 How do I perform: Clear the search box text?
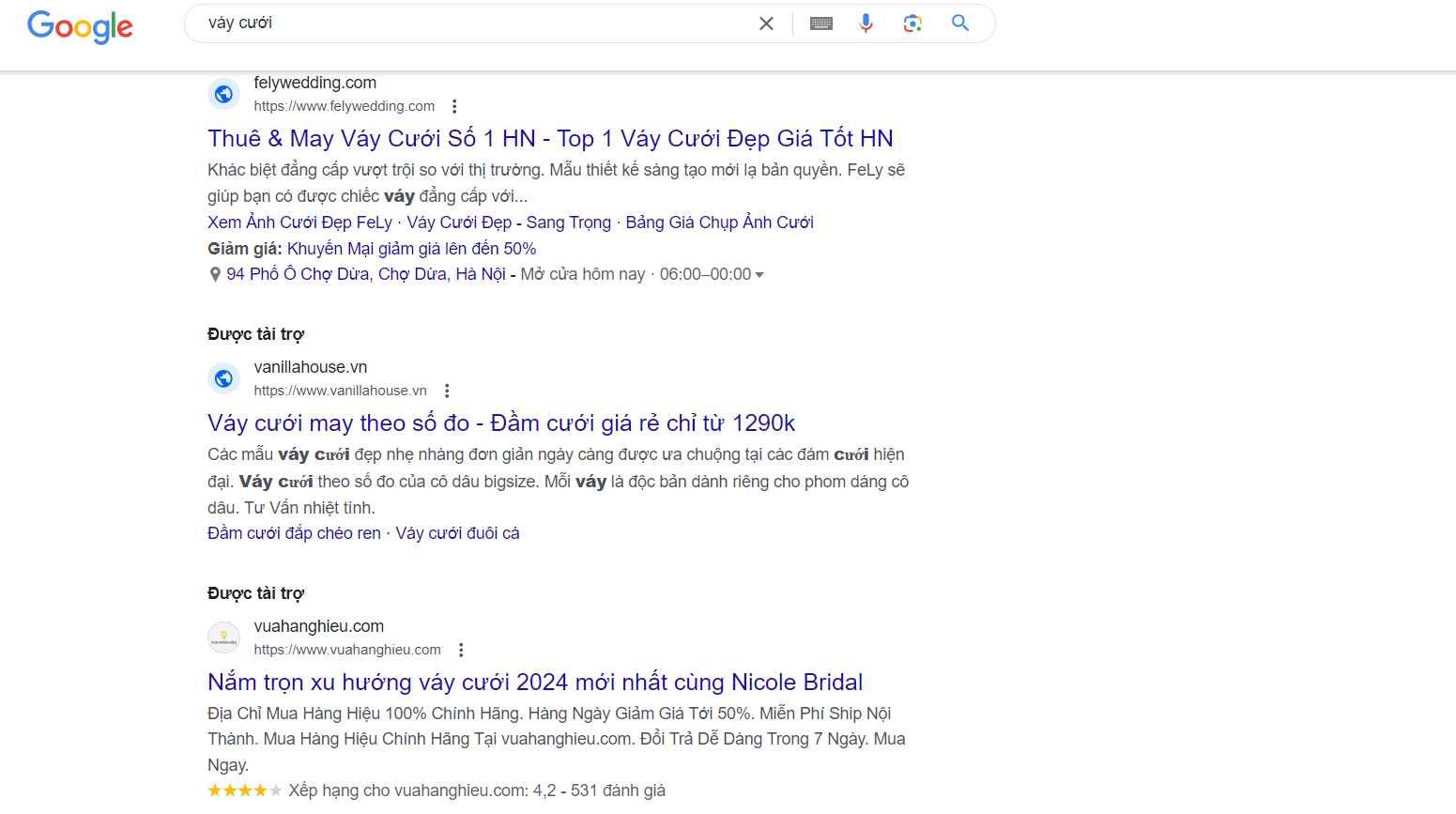click(766, 23)
